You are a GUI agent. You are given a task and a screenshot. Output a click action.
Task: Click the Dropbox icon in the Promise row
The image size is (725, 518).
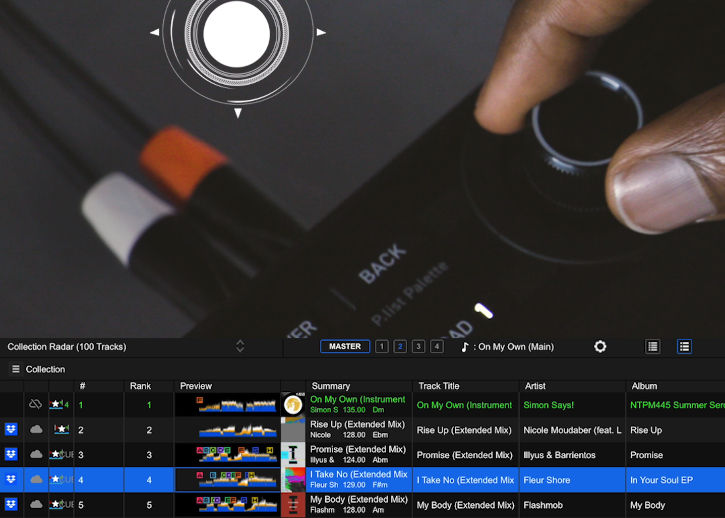[11, 455]
